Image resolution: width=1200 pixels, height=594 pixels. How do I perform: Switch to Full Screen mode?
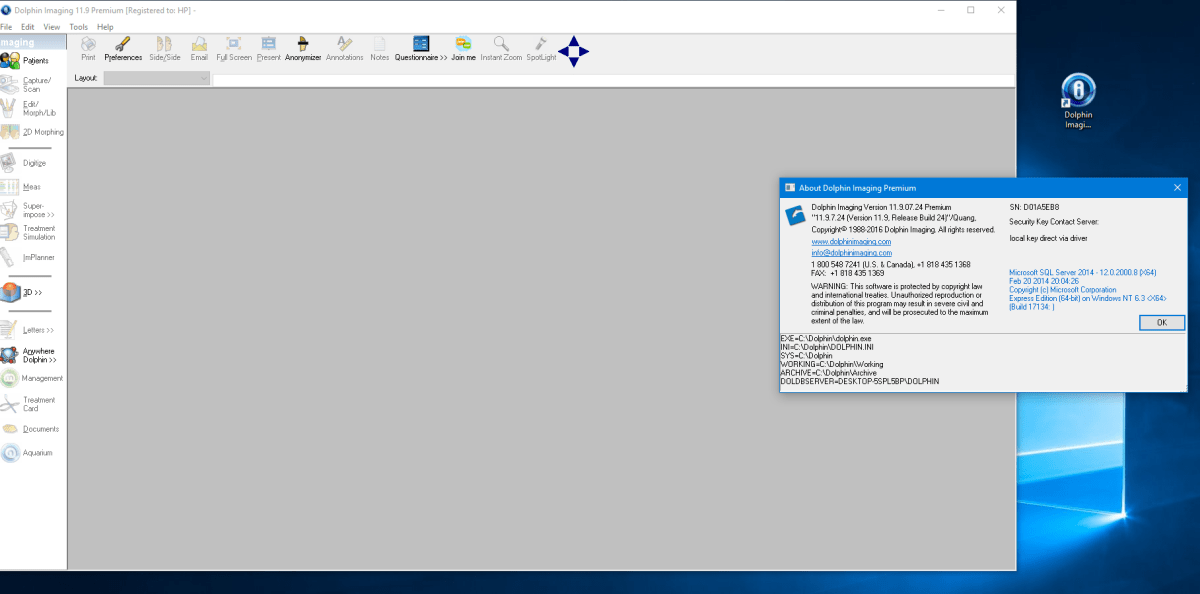point(233,49)
